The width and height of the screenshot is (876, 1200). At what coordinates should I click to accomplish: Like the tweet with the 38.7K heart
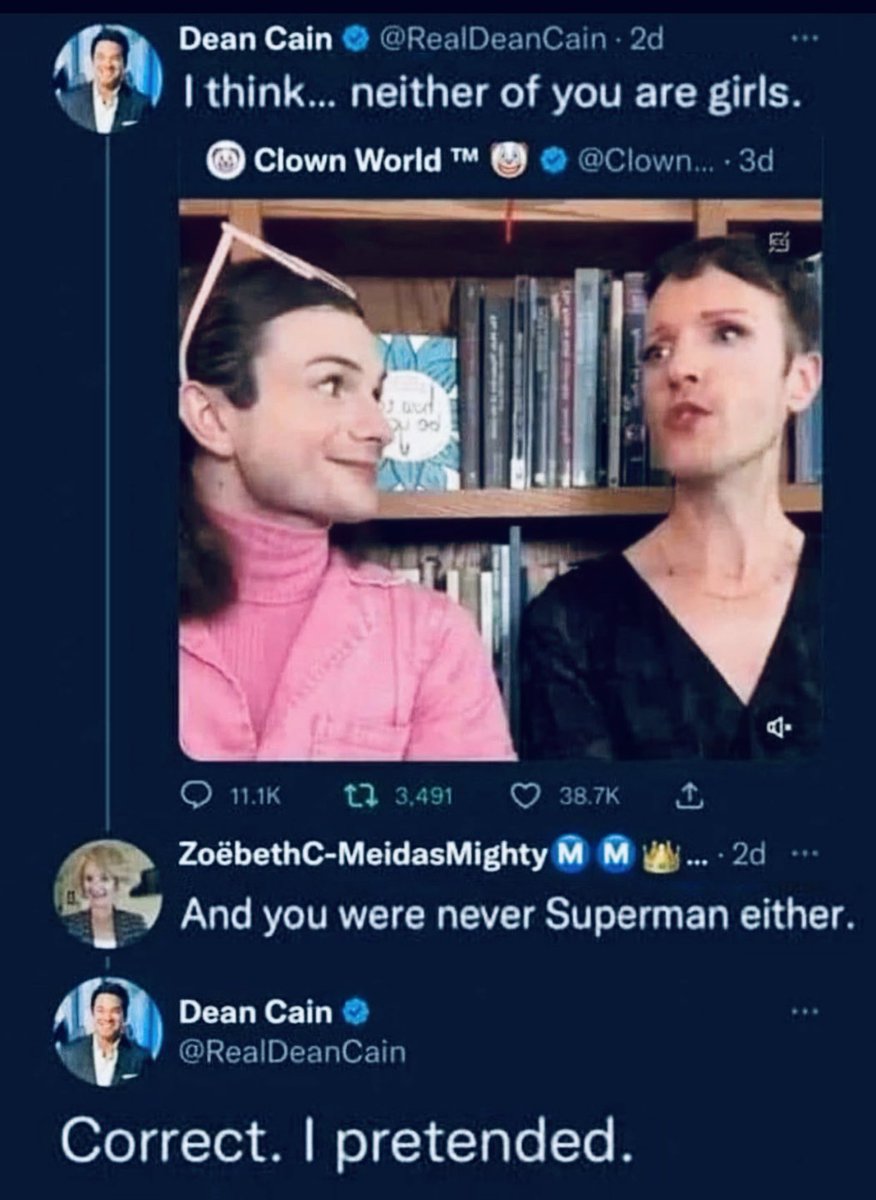[x=526, y=795]
